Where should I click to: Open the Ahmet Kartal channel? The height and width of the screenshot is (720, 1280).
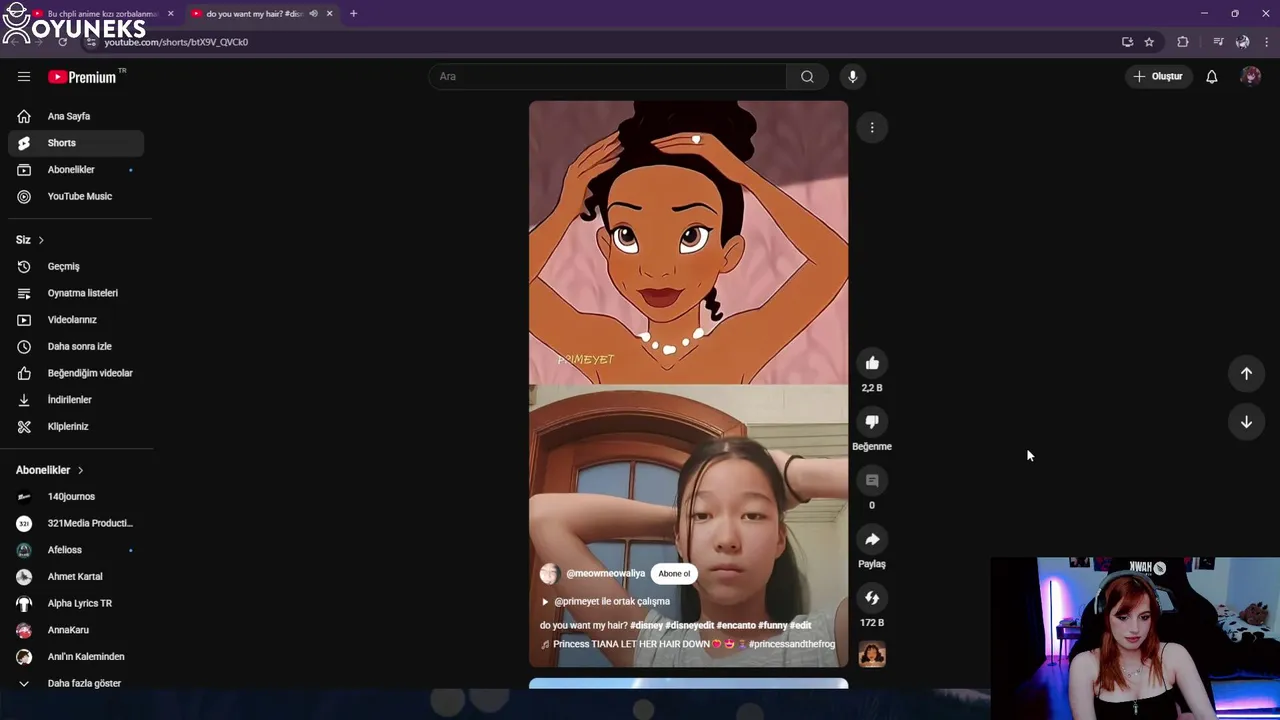coord(76,576)
